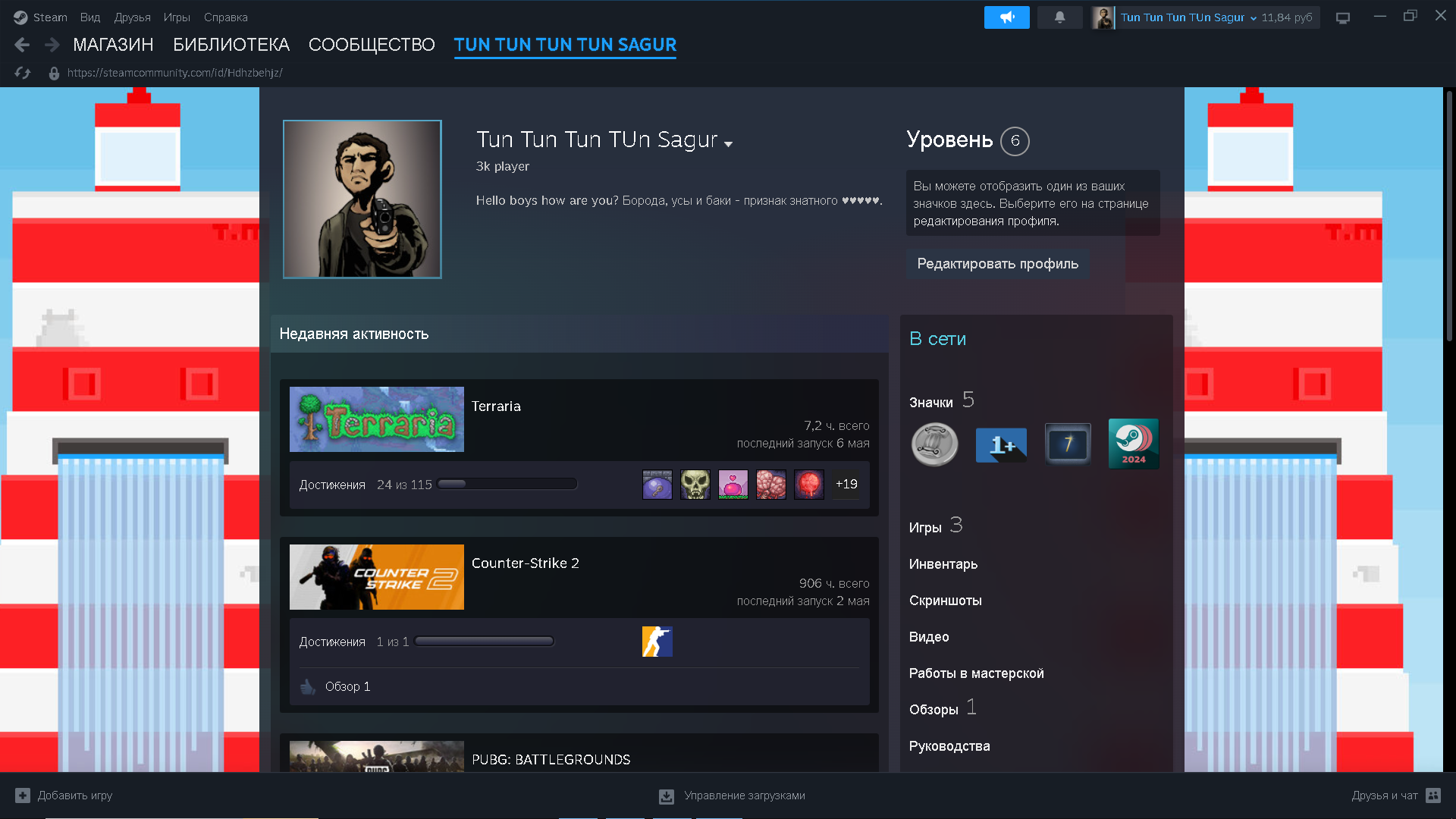
Task: View the pink slime Terraria achievement icon
Action: pos(733,484)
